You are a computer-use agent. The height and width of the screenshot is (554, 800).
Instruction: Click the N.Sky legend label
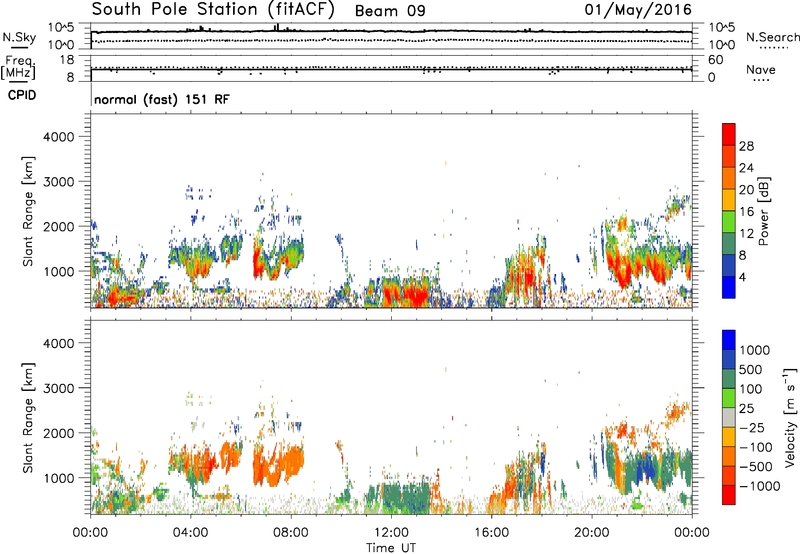tap(19, 38)
